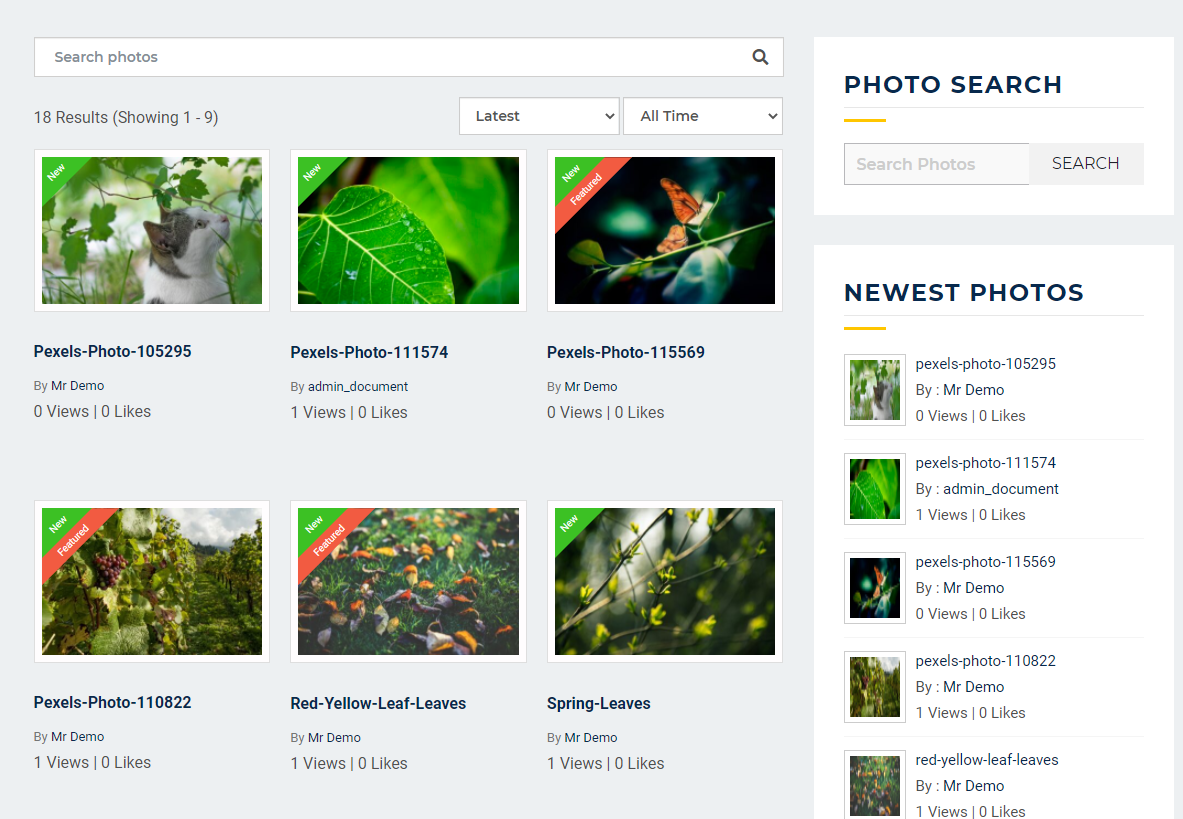The height and width of the screenshot is (819, 1183).
Task: Click Mr Demo author in sidebar pexels-photo-105295 entry
Action: point(973,390)
